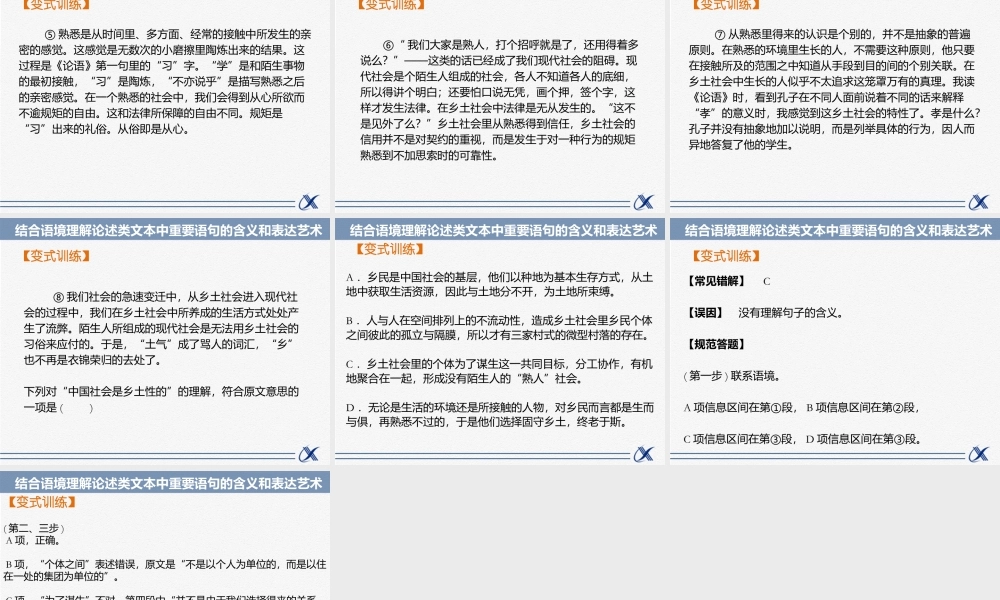
Task: Click the question line "下列对'中国社会是乡土性的'的理解"
Action: [x=161, y=391]
